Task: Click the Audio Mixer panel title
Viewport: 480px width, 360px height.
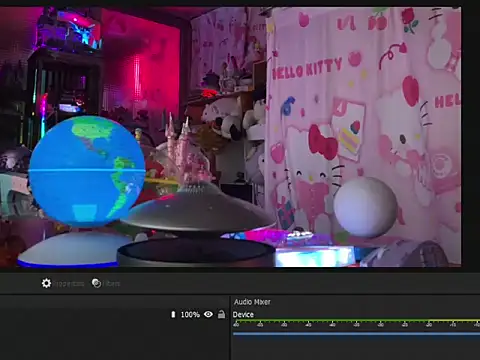Action: tap(252, 302)
